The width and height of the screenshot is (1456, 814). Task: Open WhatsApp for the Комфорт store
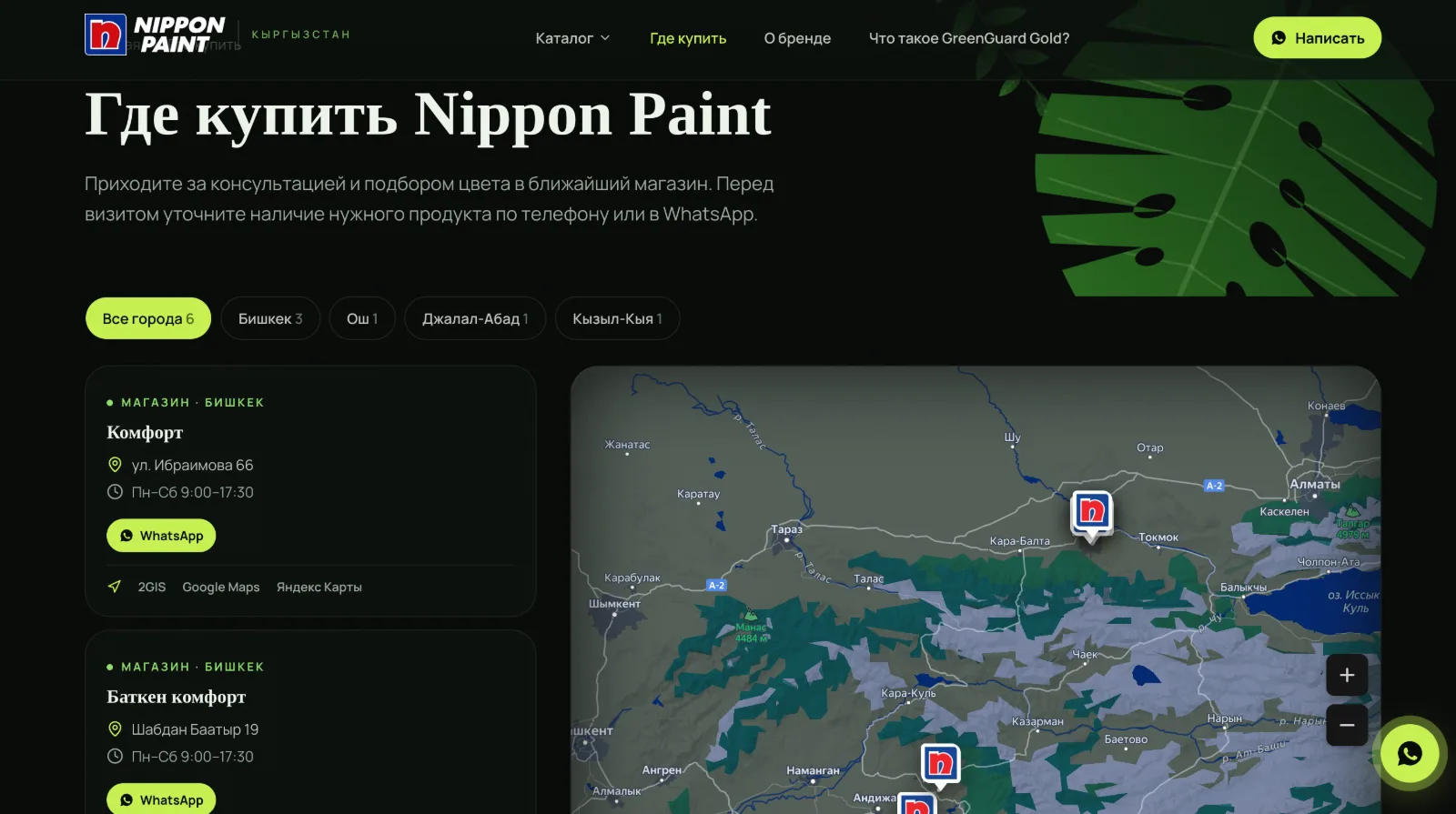coord(161,536)
